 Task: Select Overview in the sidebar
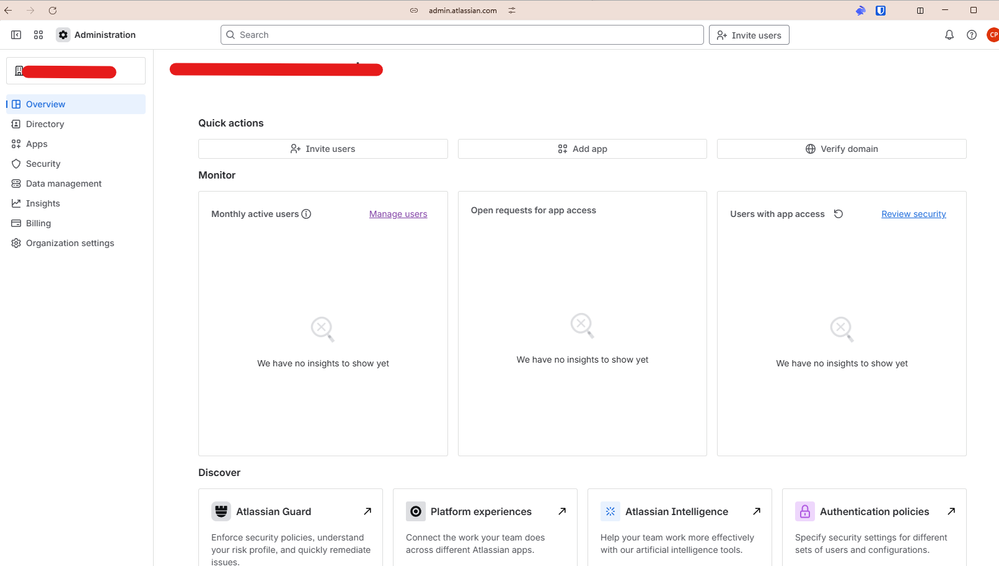76,104
